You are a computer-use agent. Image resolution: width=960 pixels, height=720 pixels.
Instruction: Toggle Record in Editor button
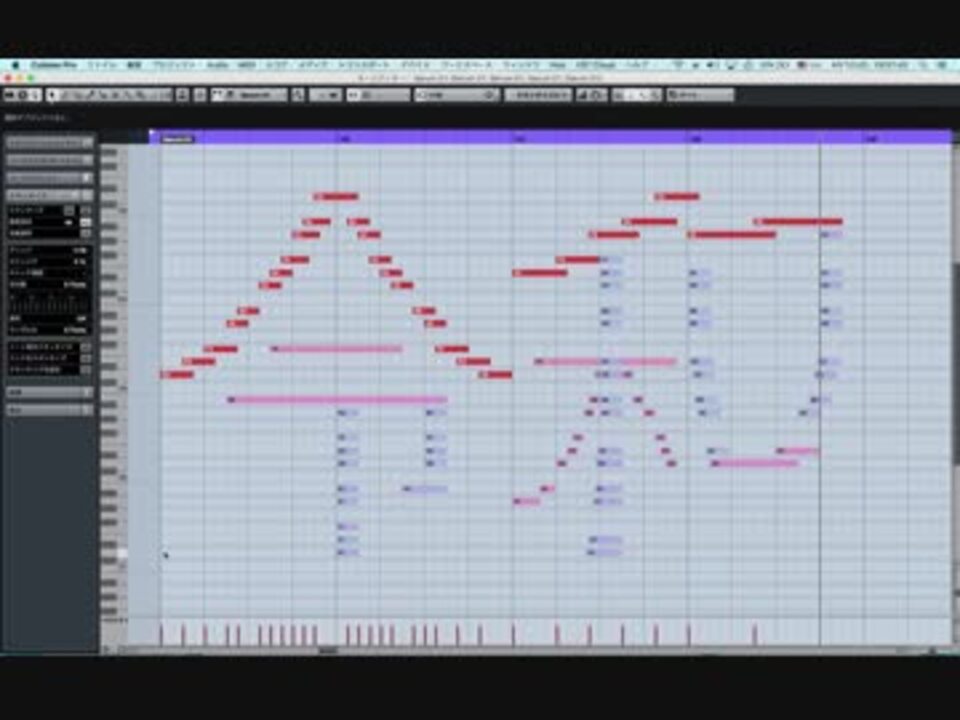23,95
